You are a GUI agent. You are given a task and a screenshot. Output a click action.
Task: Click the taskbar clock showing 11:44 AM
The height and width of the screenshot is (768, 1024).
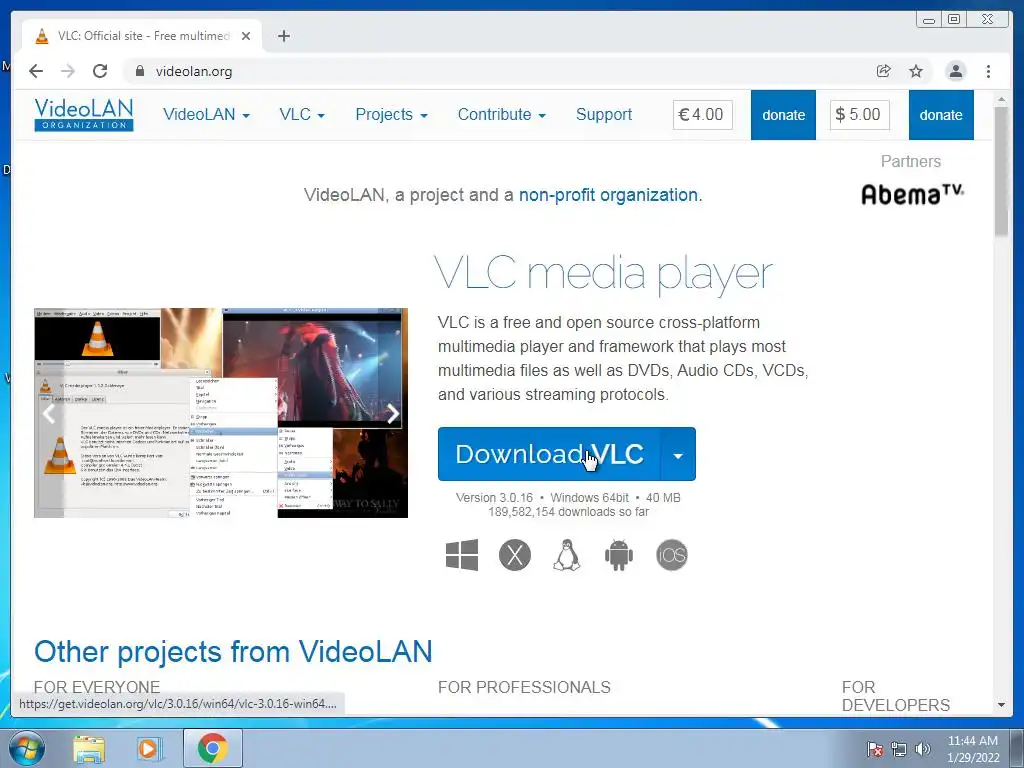pos(972,748)
